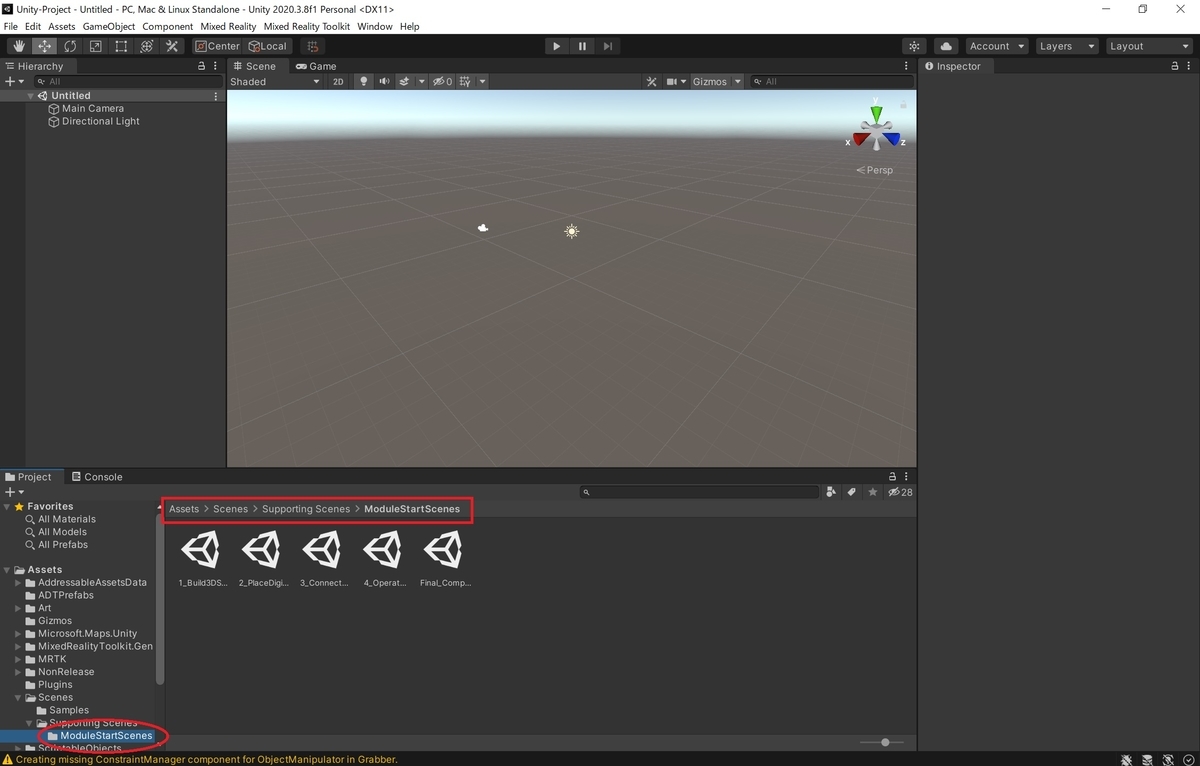Select the Move tool

pyautogui.click(x=44, y=46)
